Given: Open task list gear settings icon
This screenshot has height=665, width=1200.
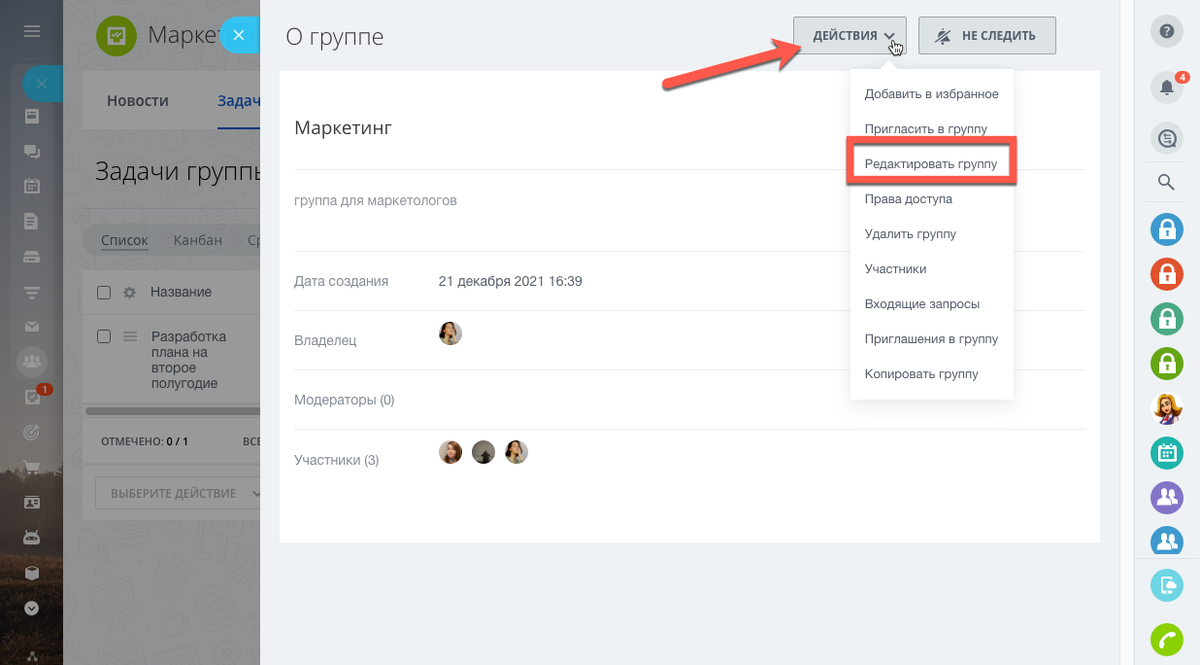Looking at the screenshot, I should point(128,292).
